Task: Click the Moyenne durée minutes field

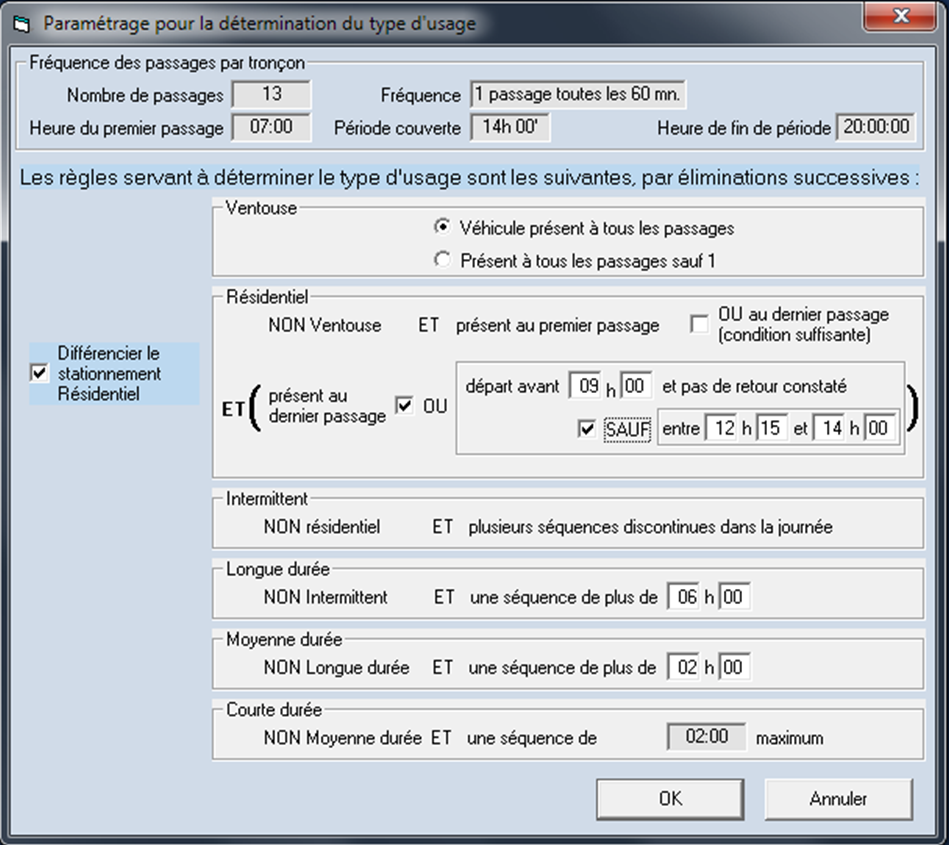Action: 734,667
